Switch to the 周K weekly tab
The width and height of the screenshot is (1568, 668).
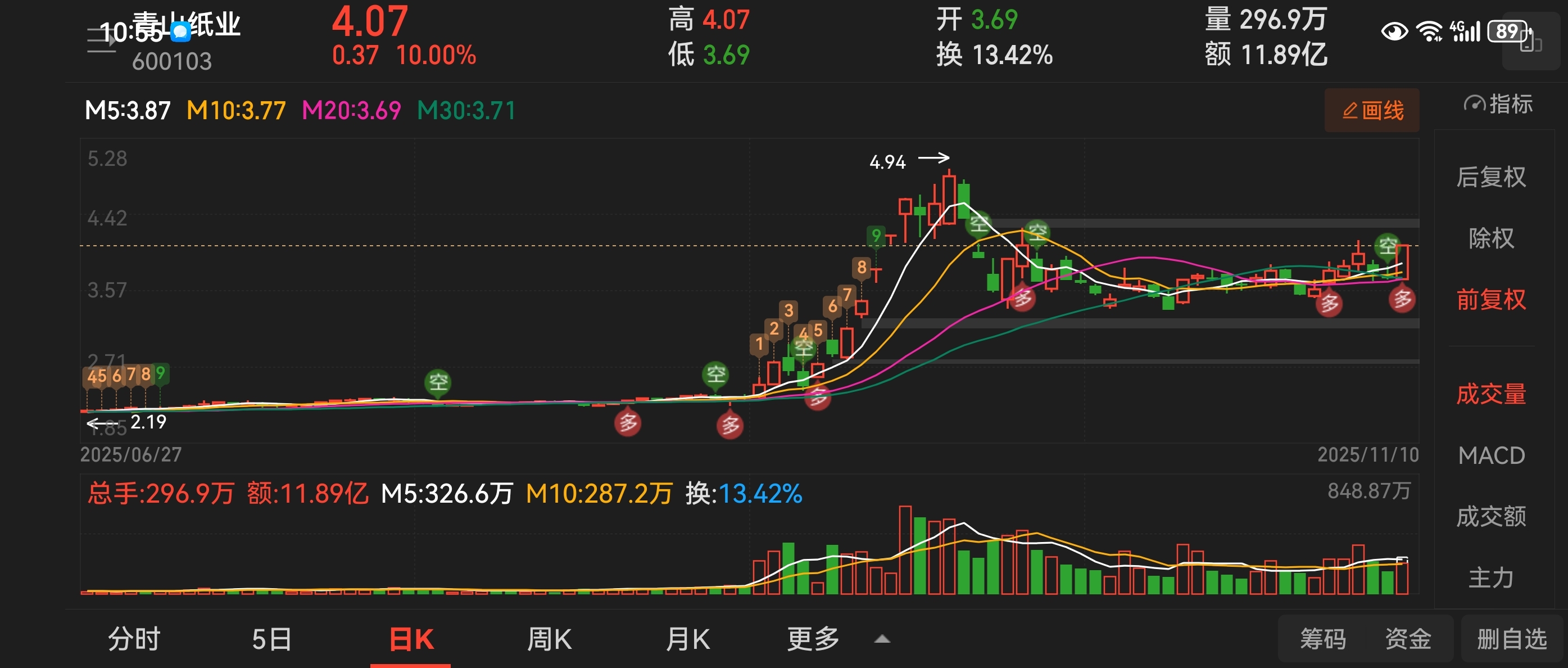click(x=549, y=639)
